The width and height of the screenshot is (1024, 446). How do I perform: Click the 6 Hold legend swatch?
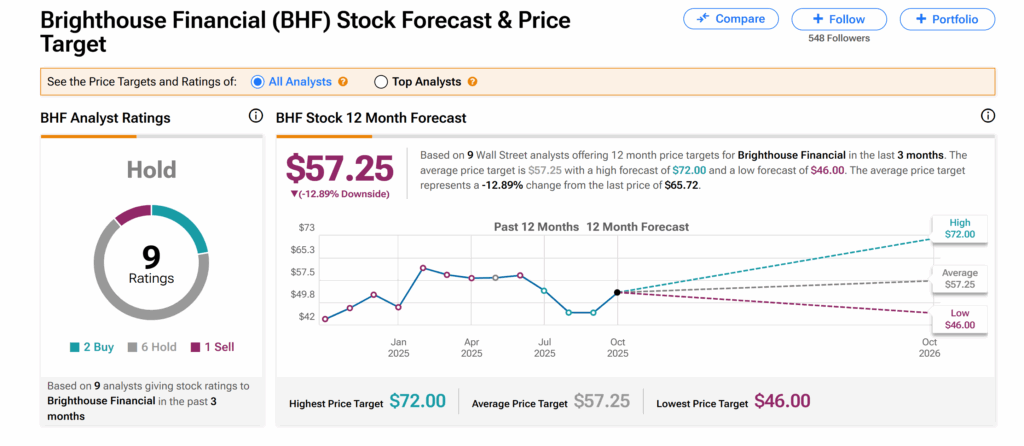(x=132, y=348)
